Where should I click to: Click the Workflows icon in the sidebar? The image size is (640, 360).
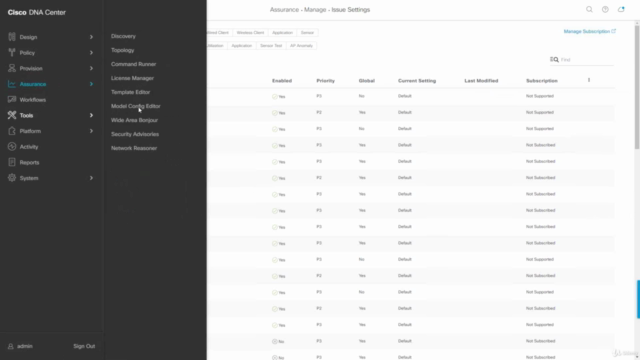[x=12, y=100]
